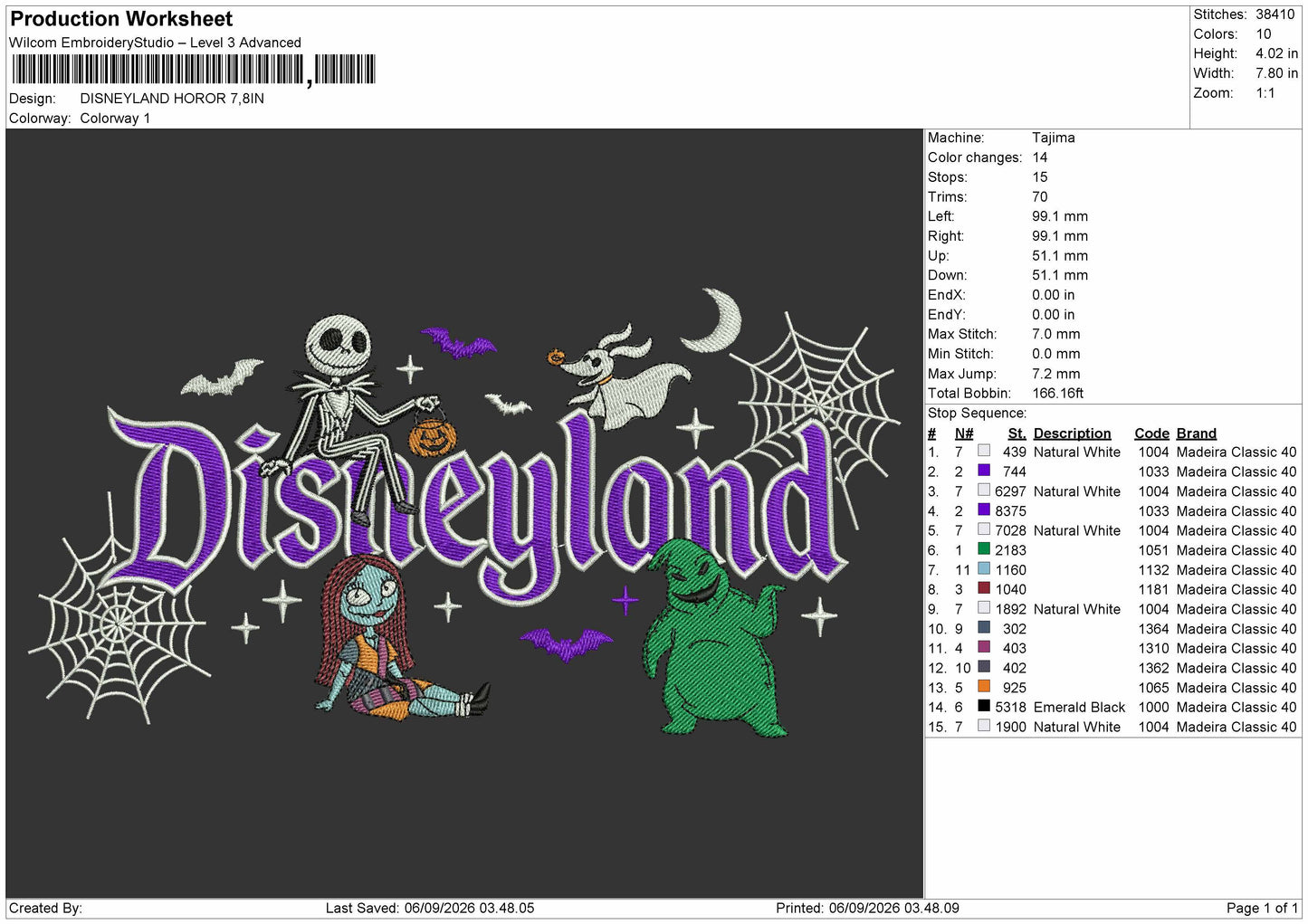This screenshot has height=924, width=1308.
Task: Click the white swatch in stop row 1
Action: pos(984,451)
